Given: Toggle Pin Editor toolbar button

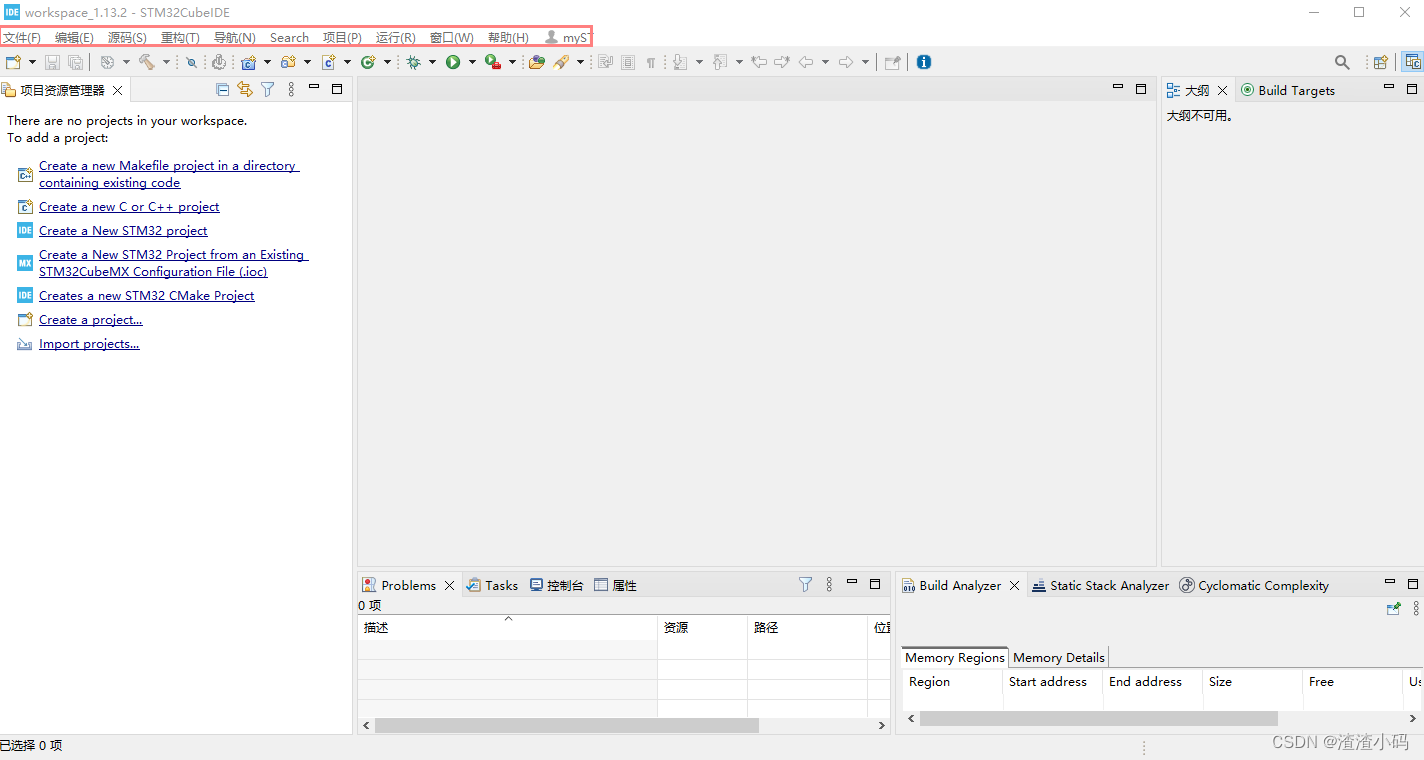Looking at the screenshot, I should click(892, 62).
